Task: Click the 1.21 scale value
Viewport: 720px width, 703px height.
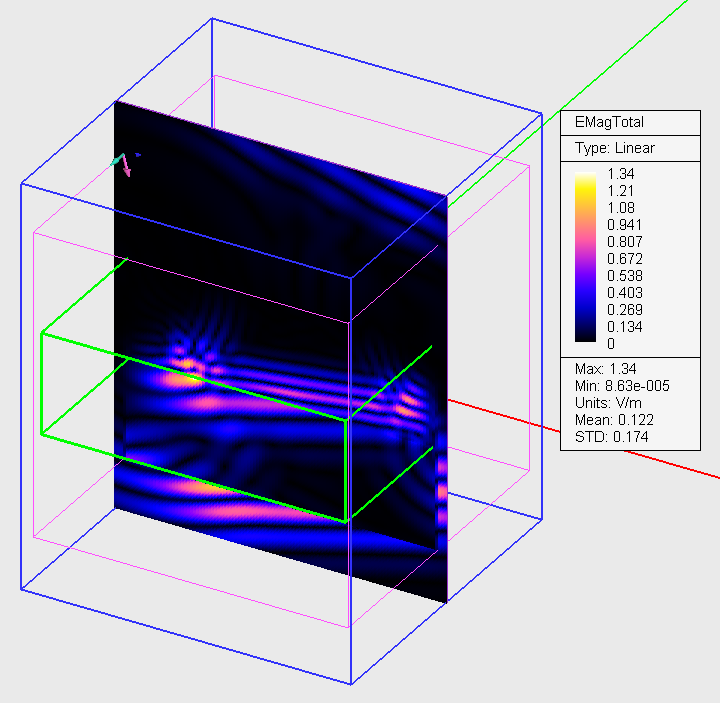Action: pyautogui.click(x=620, y=191)
